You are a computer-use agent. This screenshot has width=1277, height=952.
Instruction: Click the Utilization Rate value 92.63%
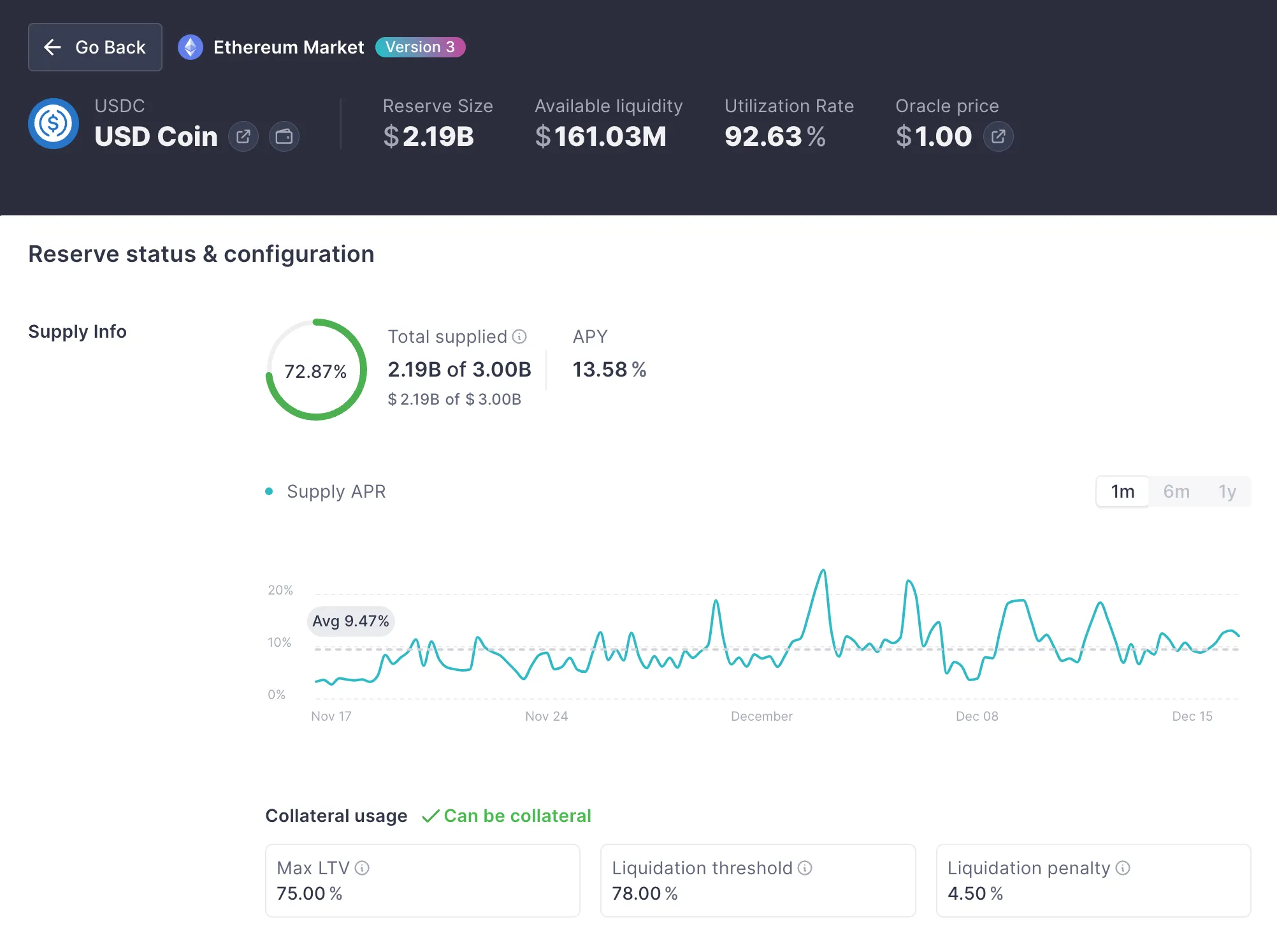pos(775,136)
